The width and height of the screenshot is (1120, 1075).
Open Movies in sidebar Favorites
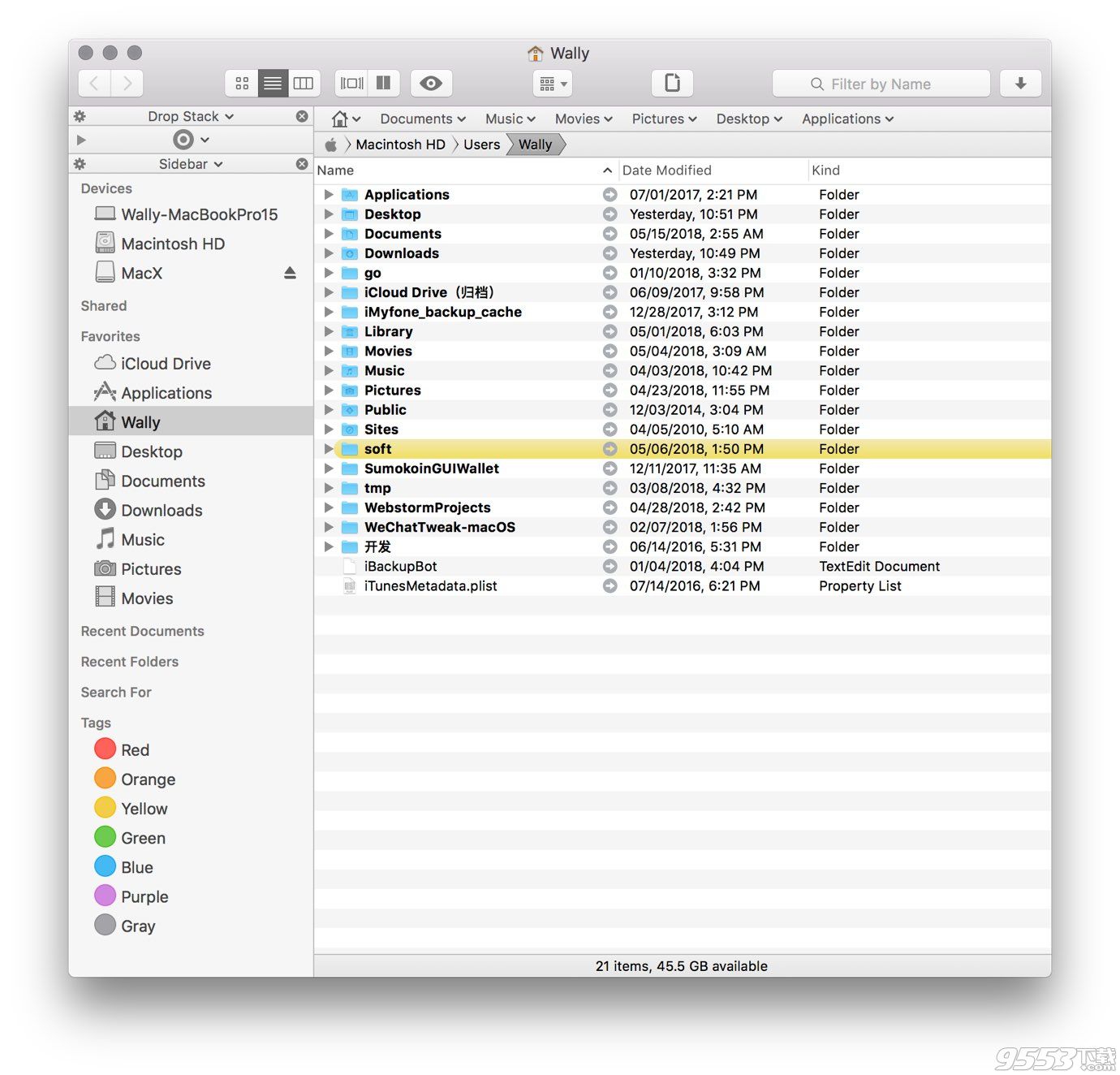tap(191, 598)
